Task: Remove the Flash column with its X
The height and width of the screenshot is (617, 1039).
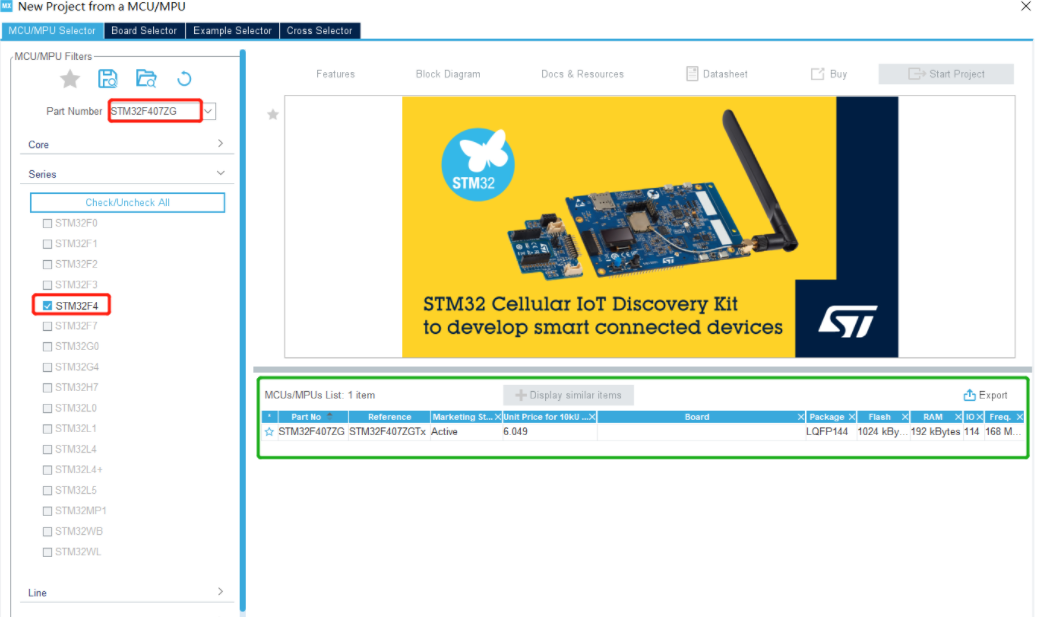Action: [904, 417]
